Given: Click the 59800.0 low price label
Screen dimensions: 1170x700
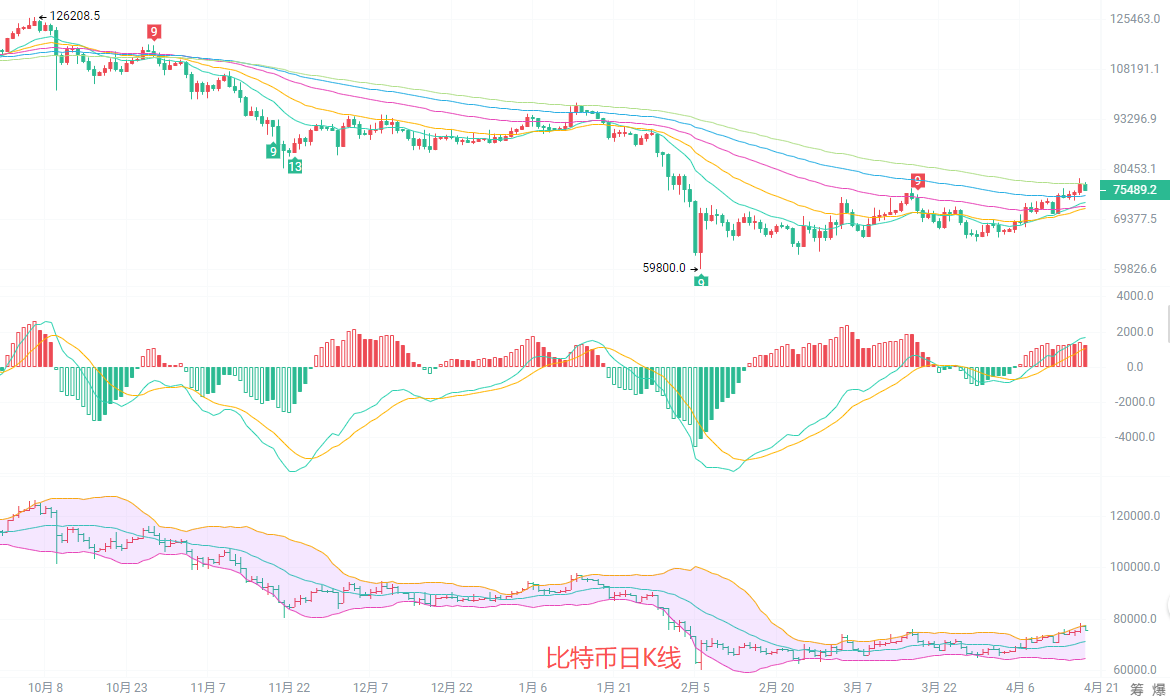Looking at the screenshot, I should (x=663, y=267).
